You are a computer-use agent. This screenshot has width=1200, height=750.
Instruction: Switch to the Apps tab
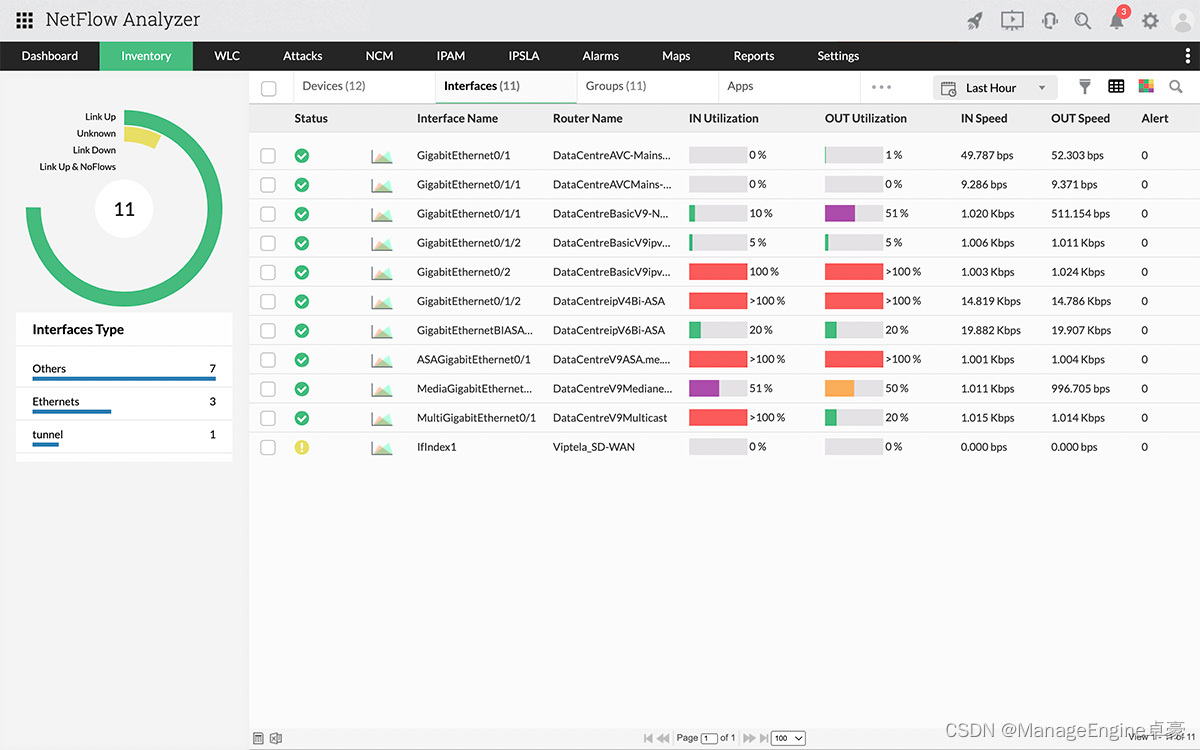pos(741,86)
